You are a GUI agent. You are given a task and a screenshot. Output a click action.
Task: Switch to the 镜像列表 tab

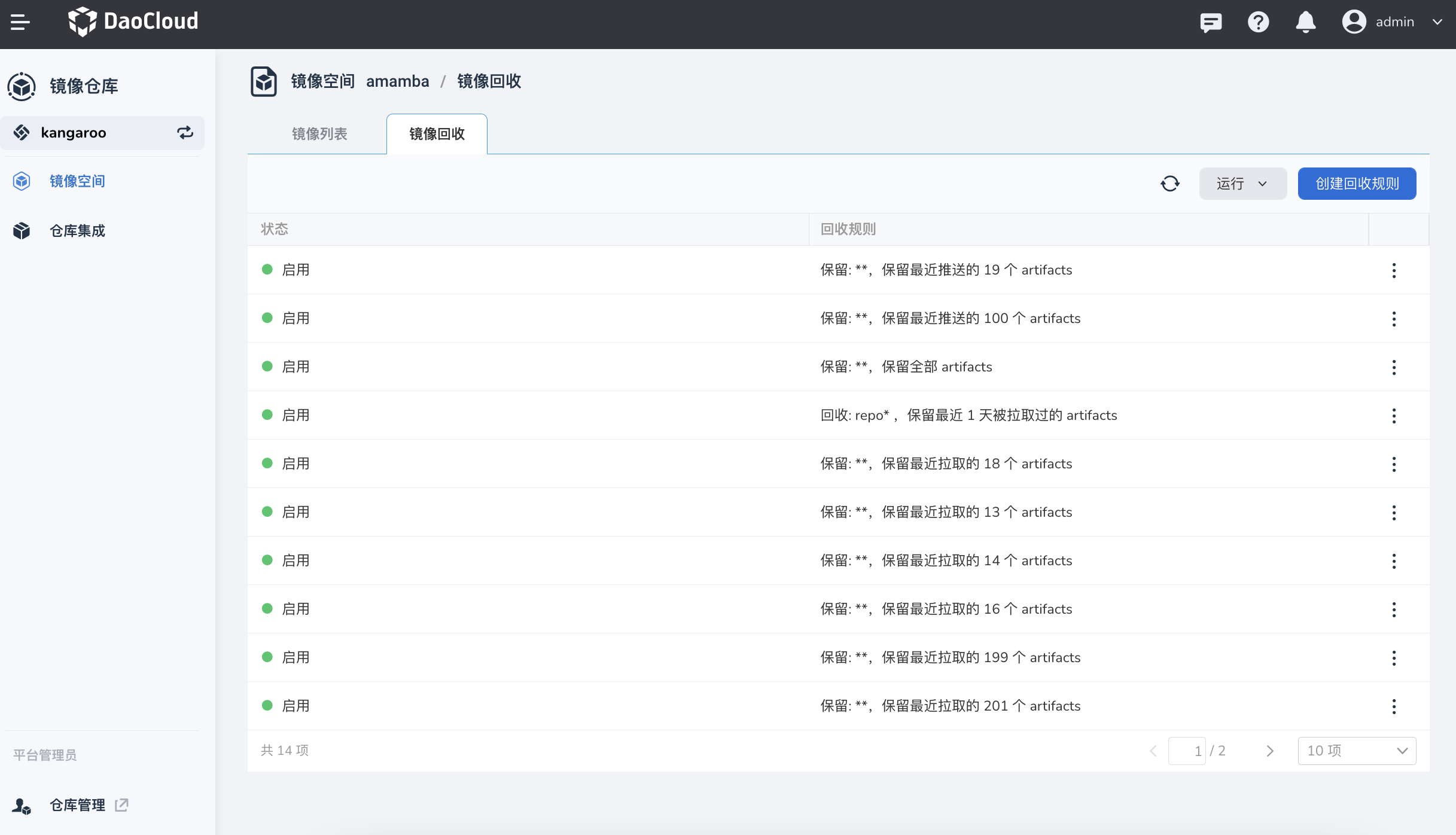(319, 134)
